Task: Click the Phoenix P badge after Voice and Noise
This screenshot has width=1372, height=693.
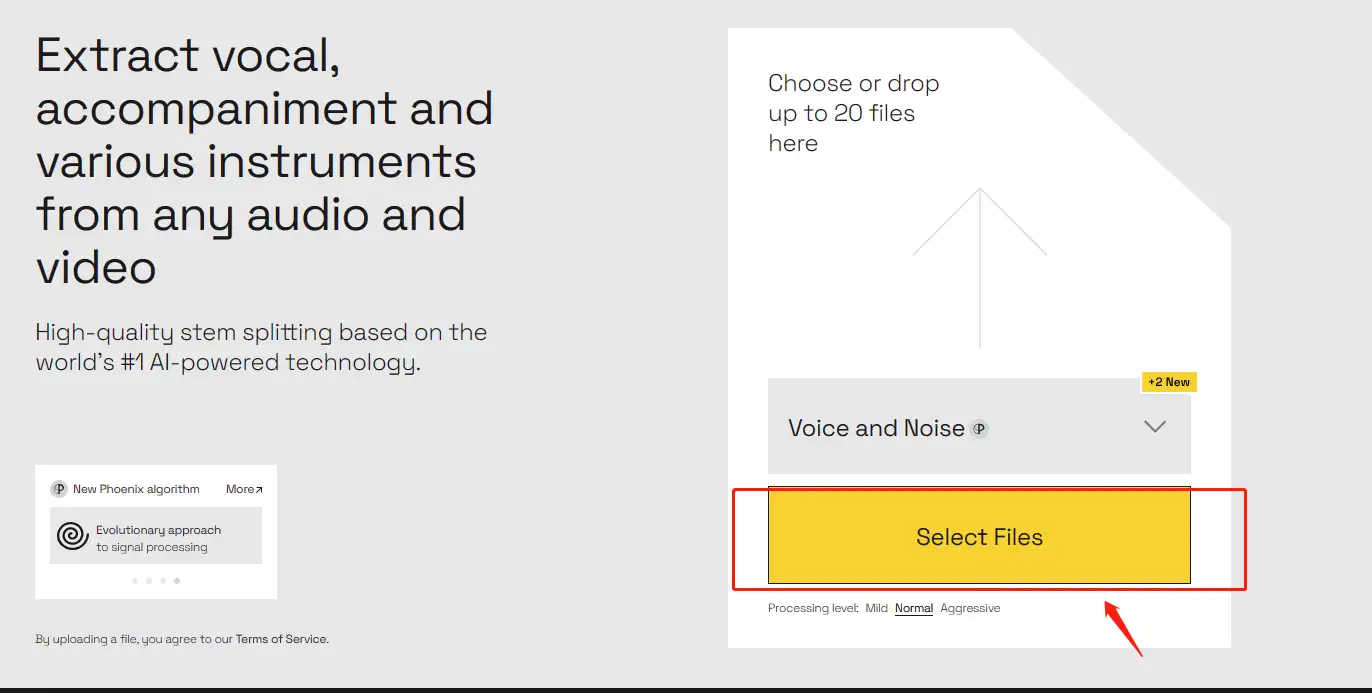Action: 980,429
